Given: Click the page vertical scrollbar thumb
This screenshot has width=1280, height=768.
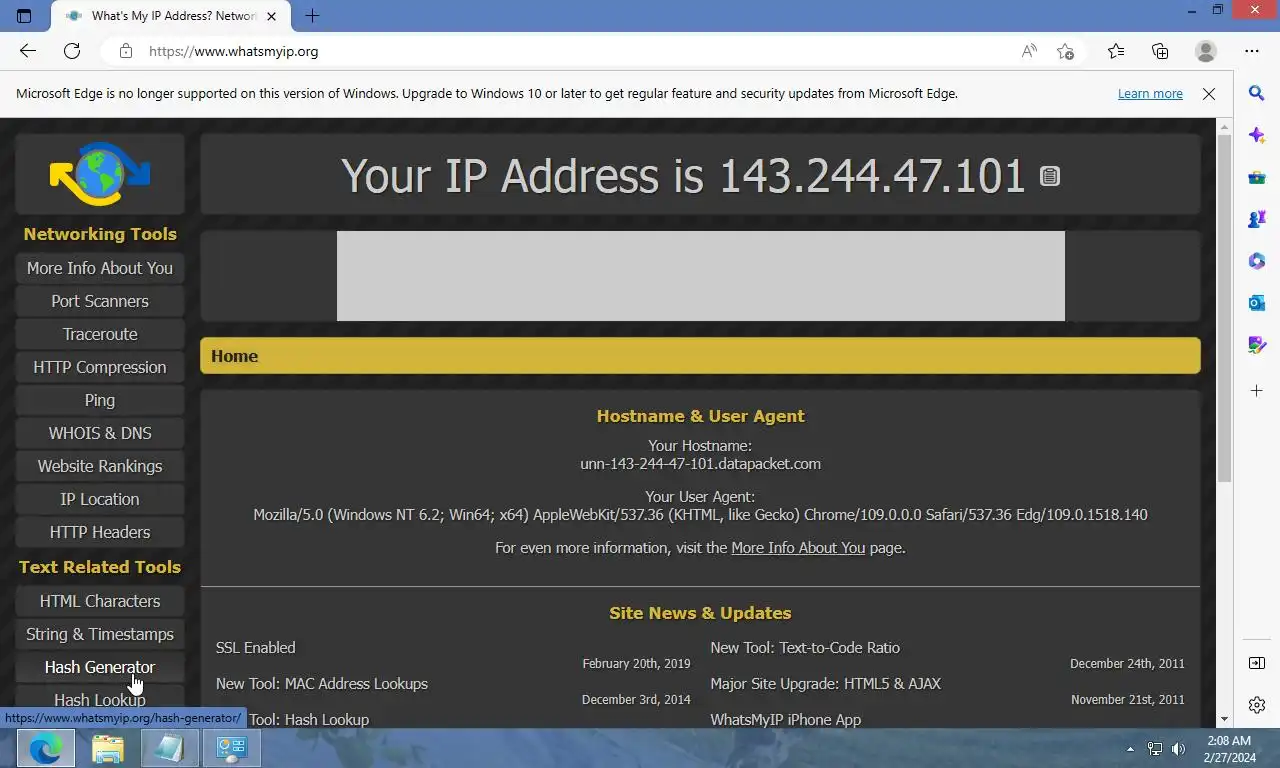Looking at the screenshot, I should (x=1224, y=307).
